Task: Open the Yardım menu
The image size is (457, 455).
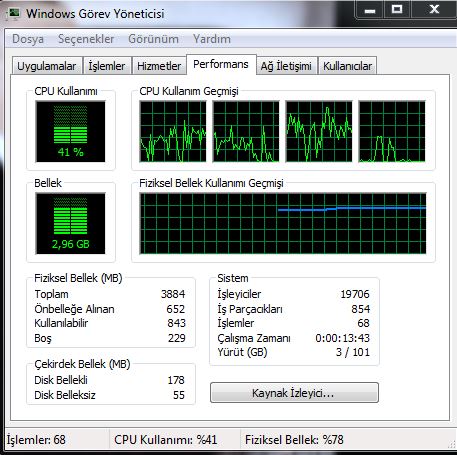Action: coord(212,39)
